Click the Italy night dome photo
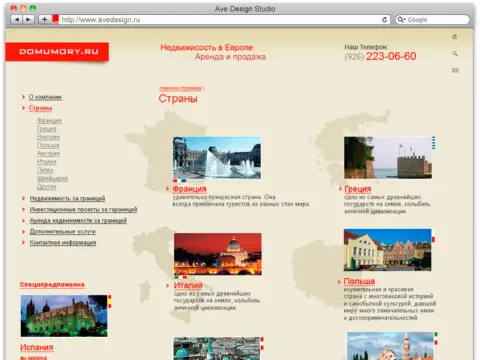Screen dimensions: 480x360 pyautogui.click(x=218, y=254)
